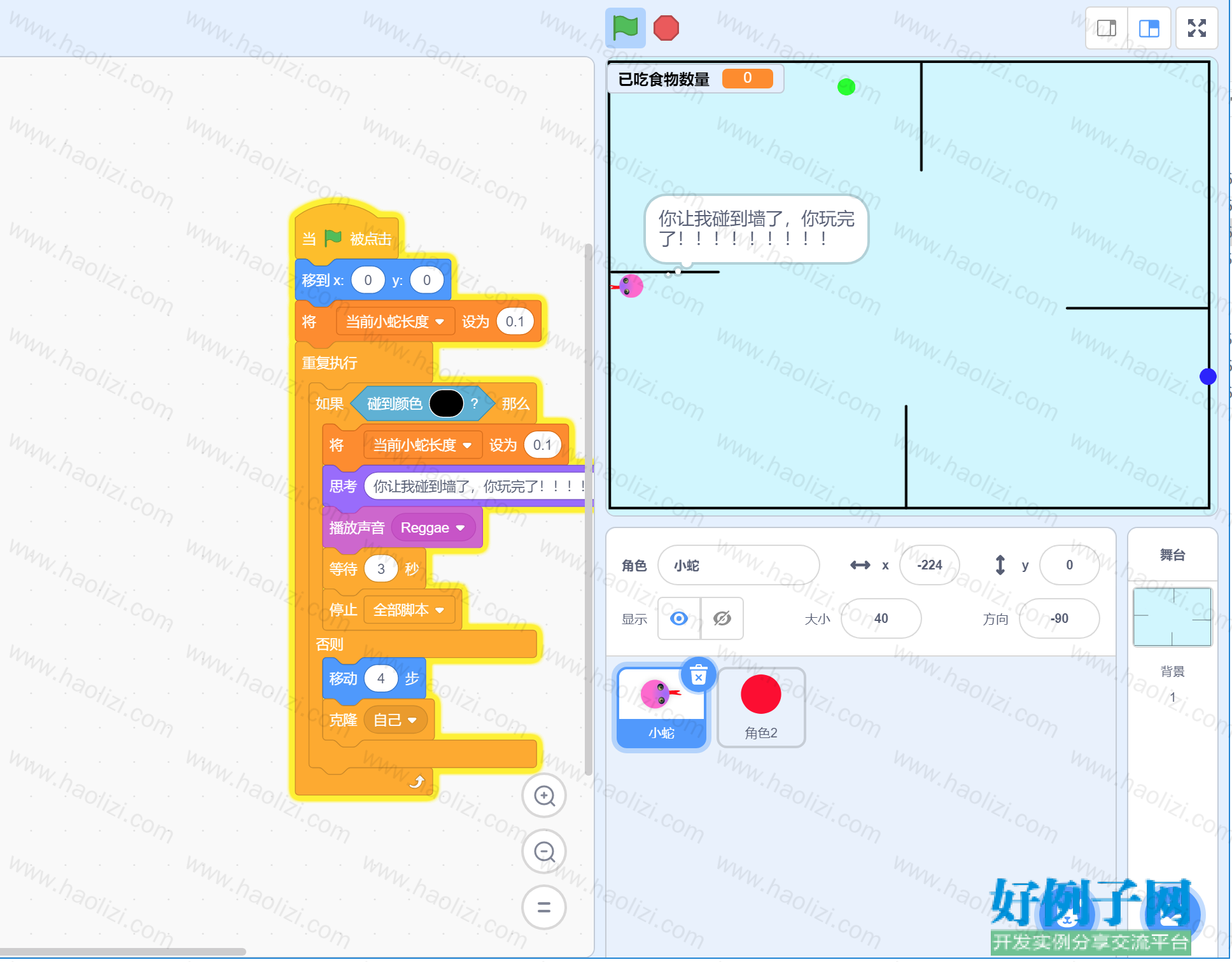Zoom out the code workspace
This screenshot has height=962, width=1232.
tap(544, 851)
